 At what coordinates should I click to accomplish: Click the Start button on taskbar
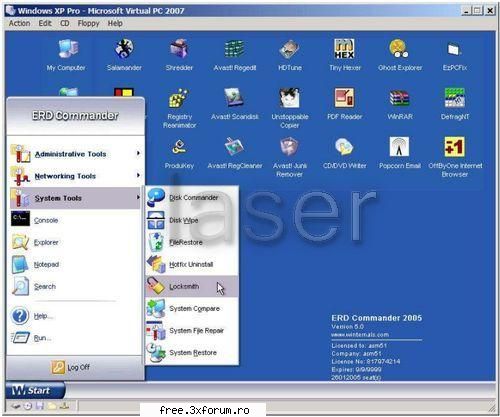click(x=35, y=390)
